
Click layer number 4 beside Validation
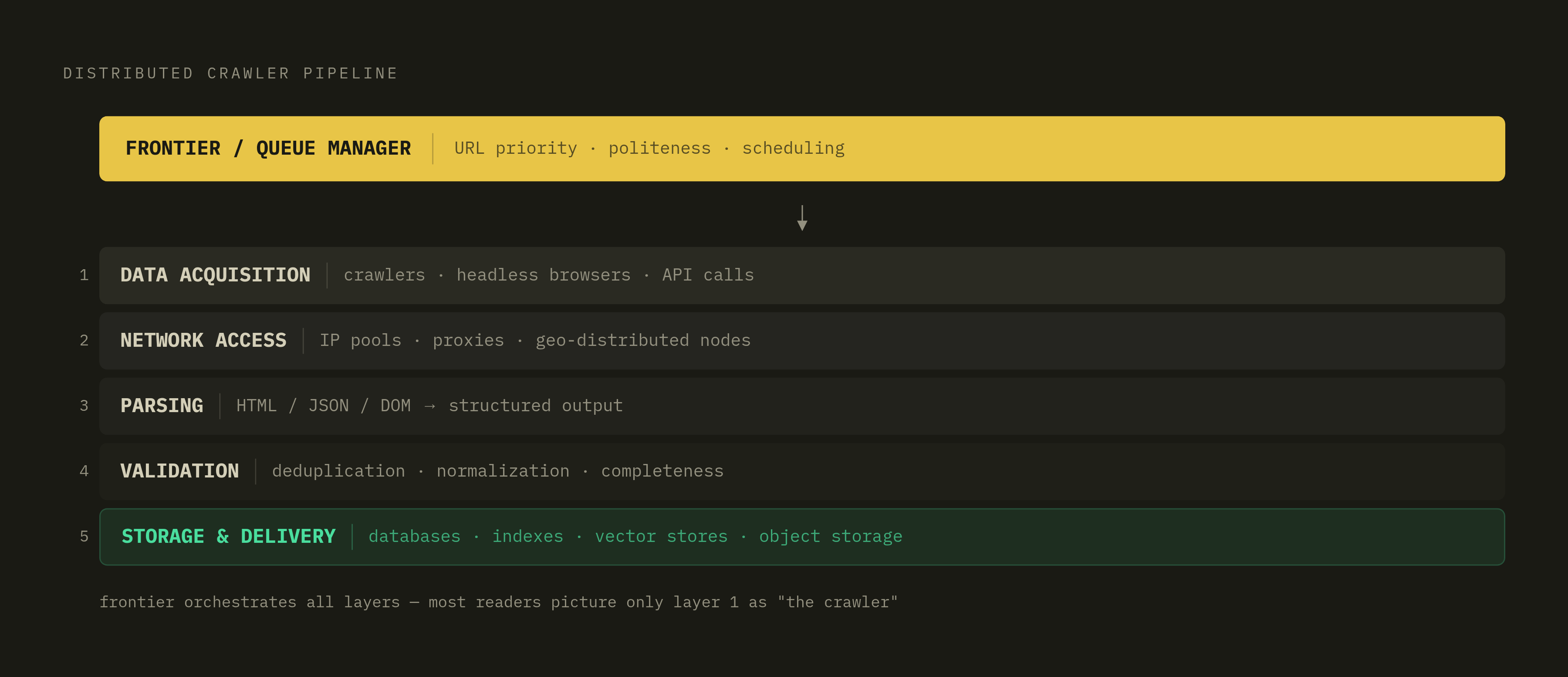84,471
